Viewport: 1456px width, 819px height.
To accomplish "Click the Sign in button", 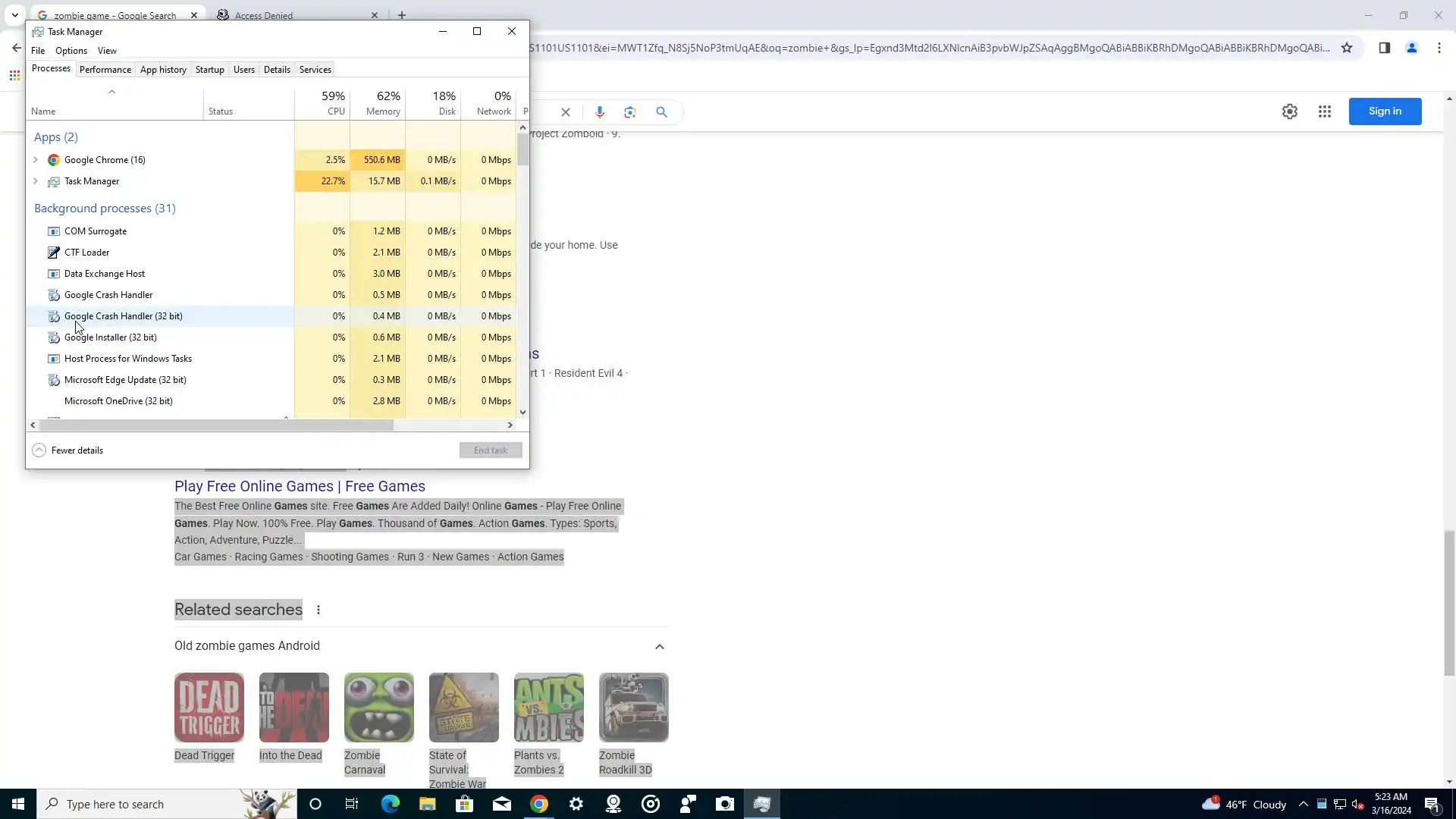I will coord(1384,111).
